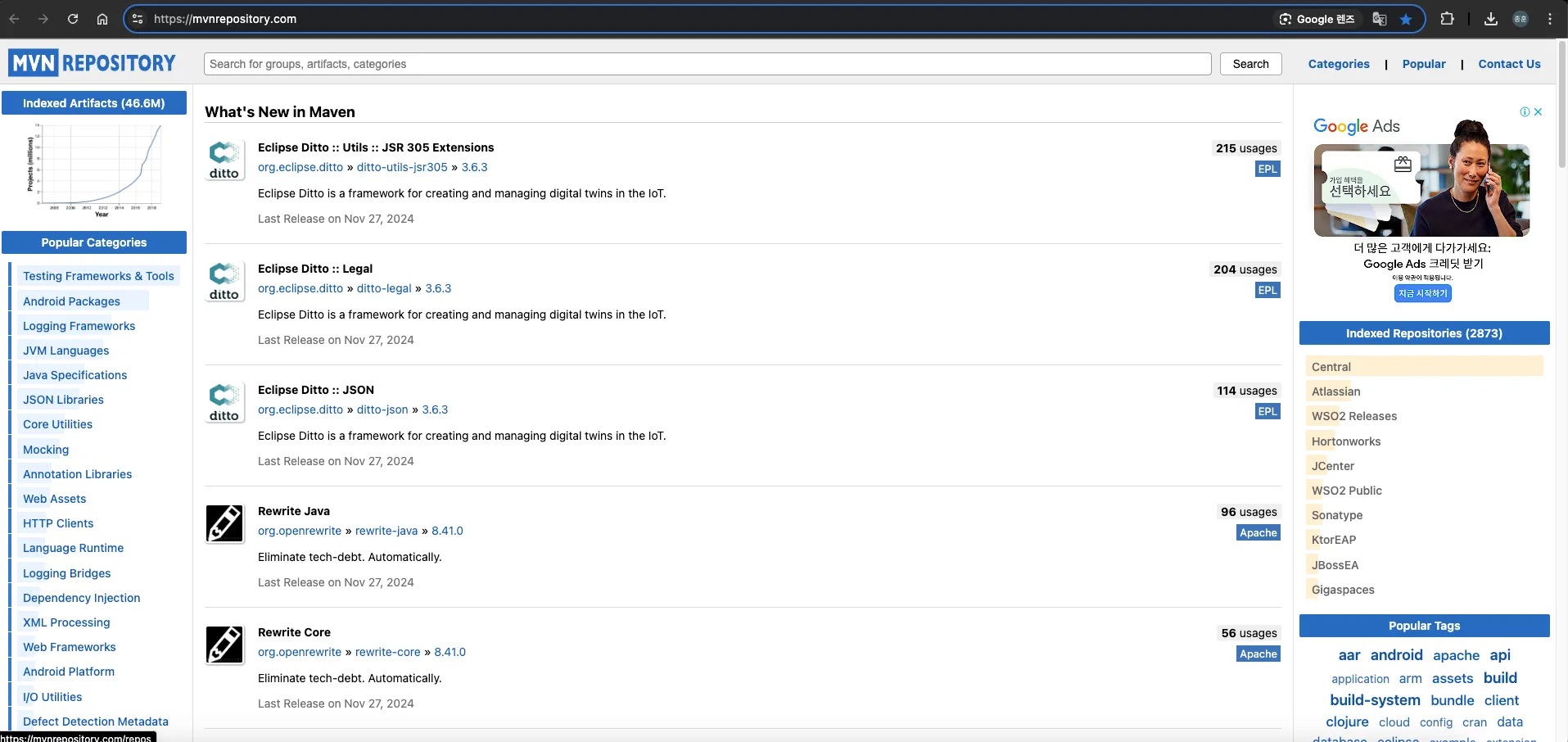The image size is (1568, 742).
Task: Click the Korean Google Ads start button
Action: [x=1422, y=293]
